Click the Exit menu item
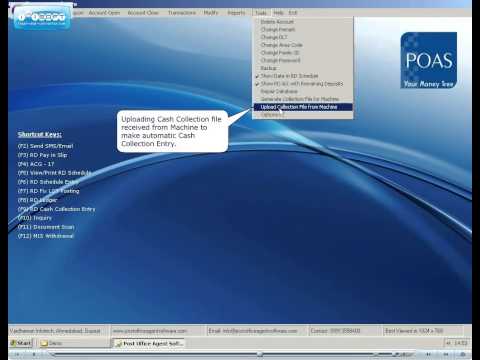Image resolution: width=480 pixels, height=360 pixels. coord(293,13)
